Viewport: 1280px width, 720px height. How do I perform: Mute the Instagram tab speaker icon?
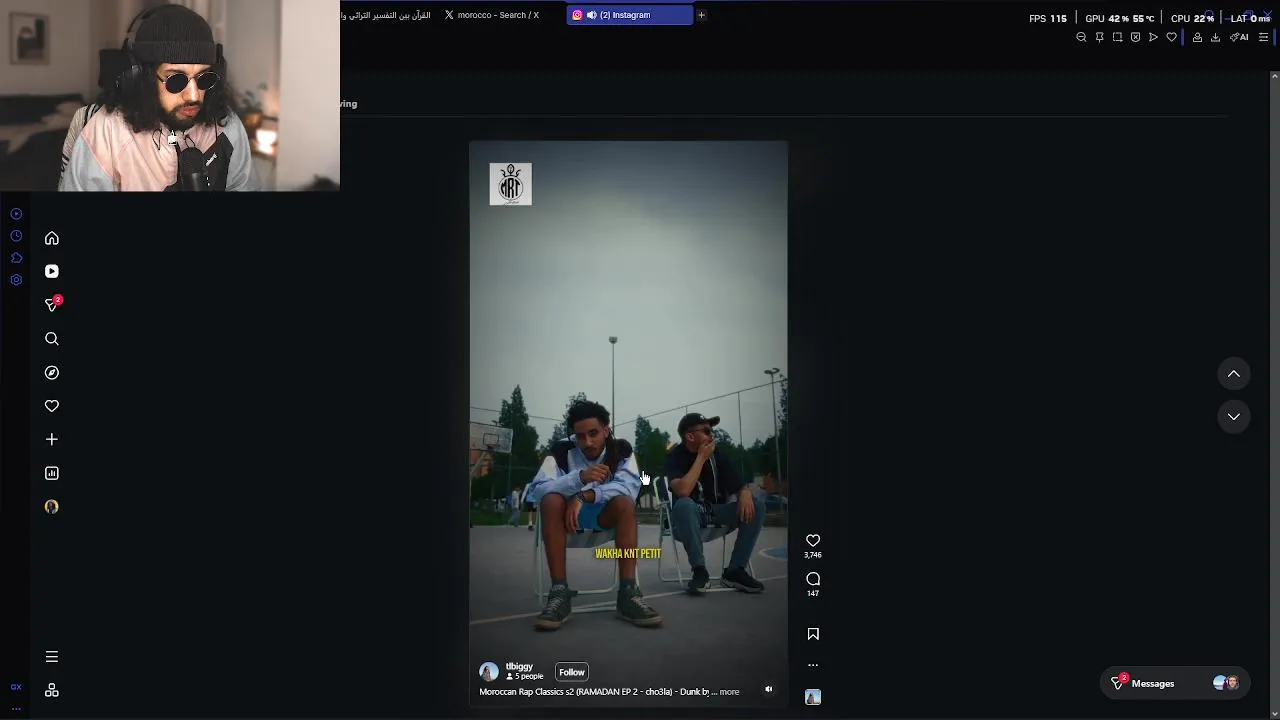[x=591, y=15]
